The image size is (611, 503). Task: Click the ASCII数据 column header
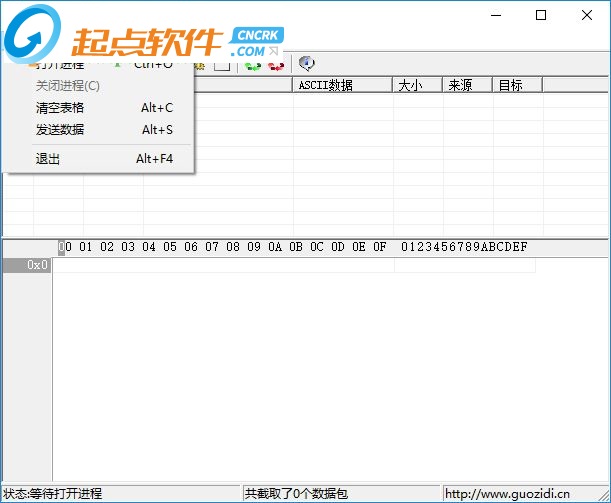point(342,85)
